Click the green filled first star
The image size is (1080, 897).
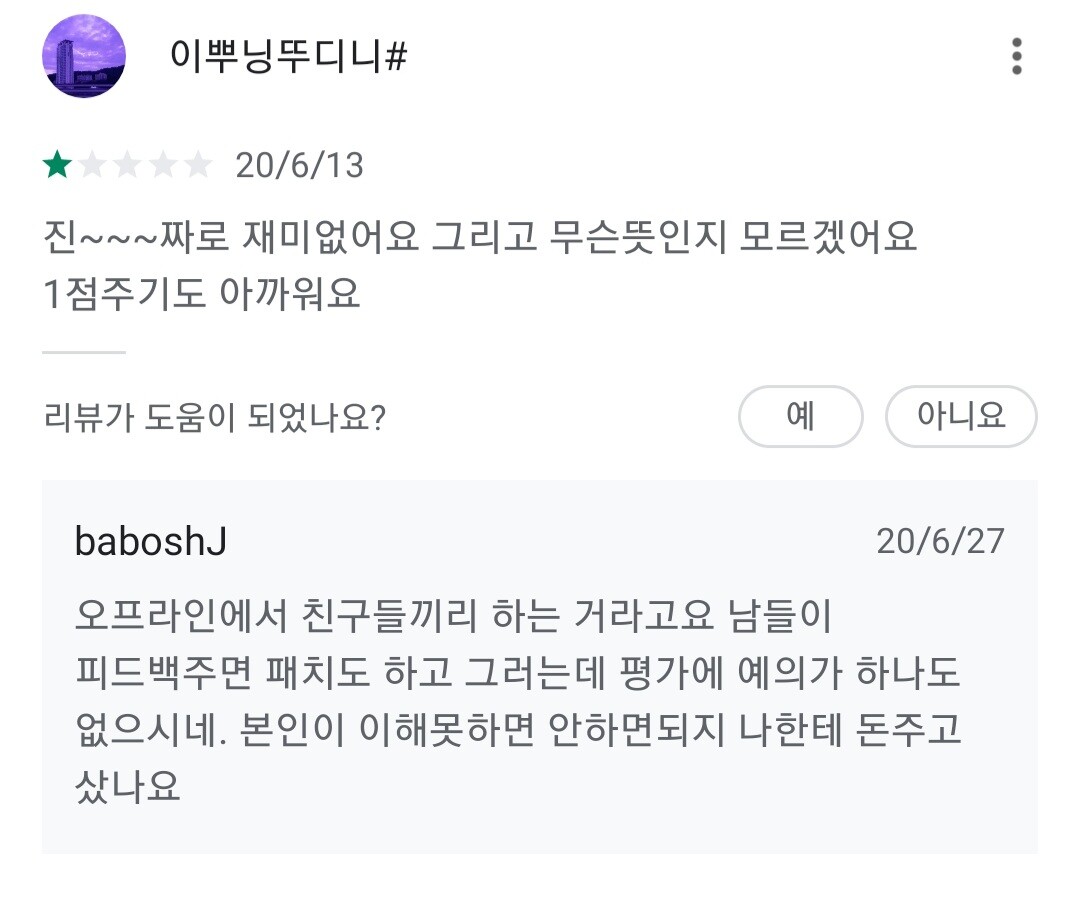coord(57,165)
